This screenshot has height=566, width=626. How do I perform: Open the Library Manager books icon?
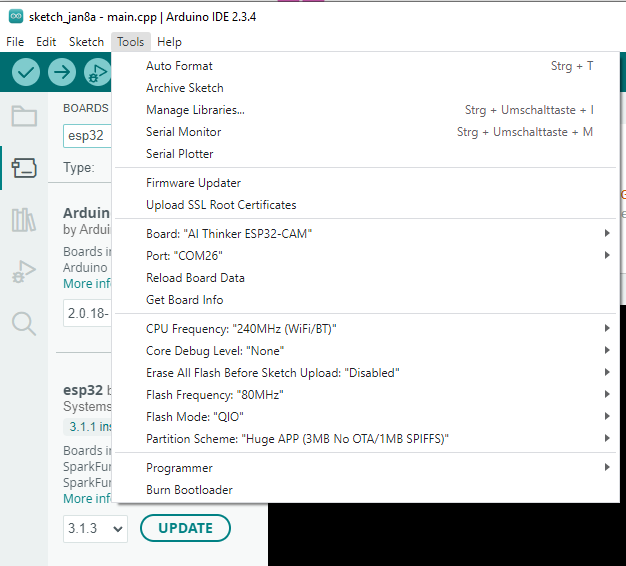pyautogui.click(x=24, y=220)
